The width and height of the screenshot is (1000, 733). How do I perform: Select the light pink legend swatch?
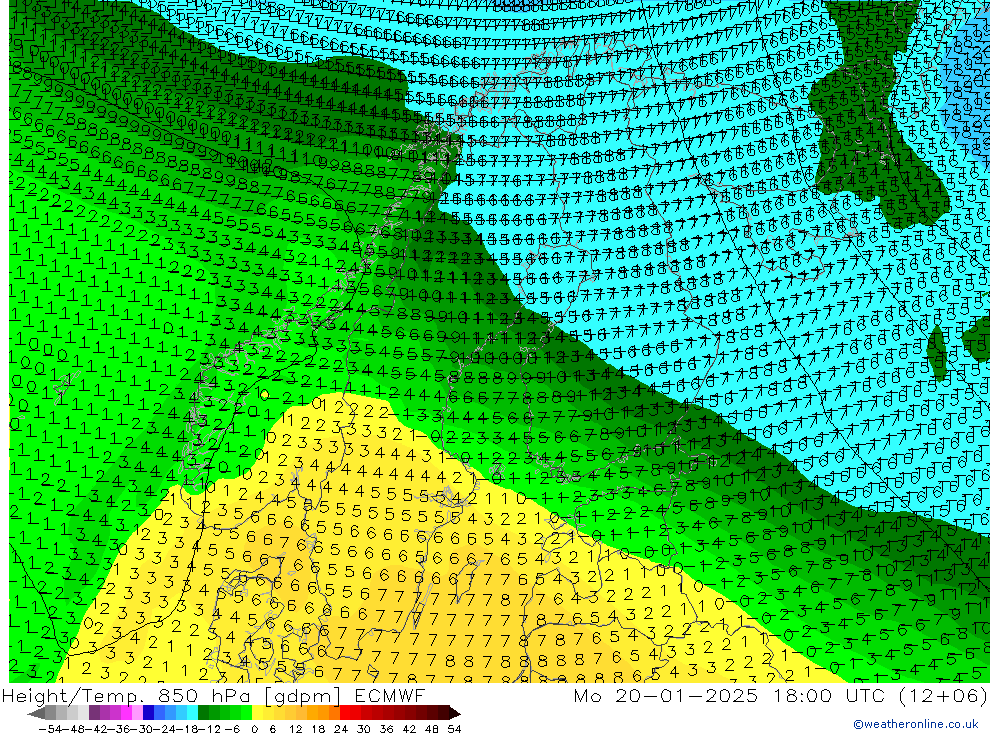137,713
